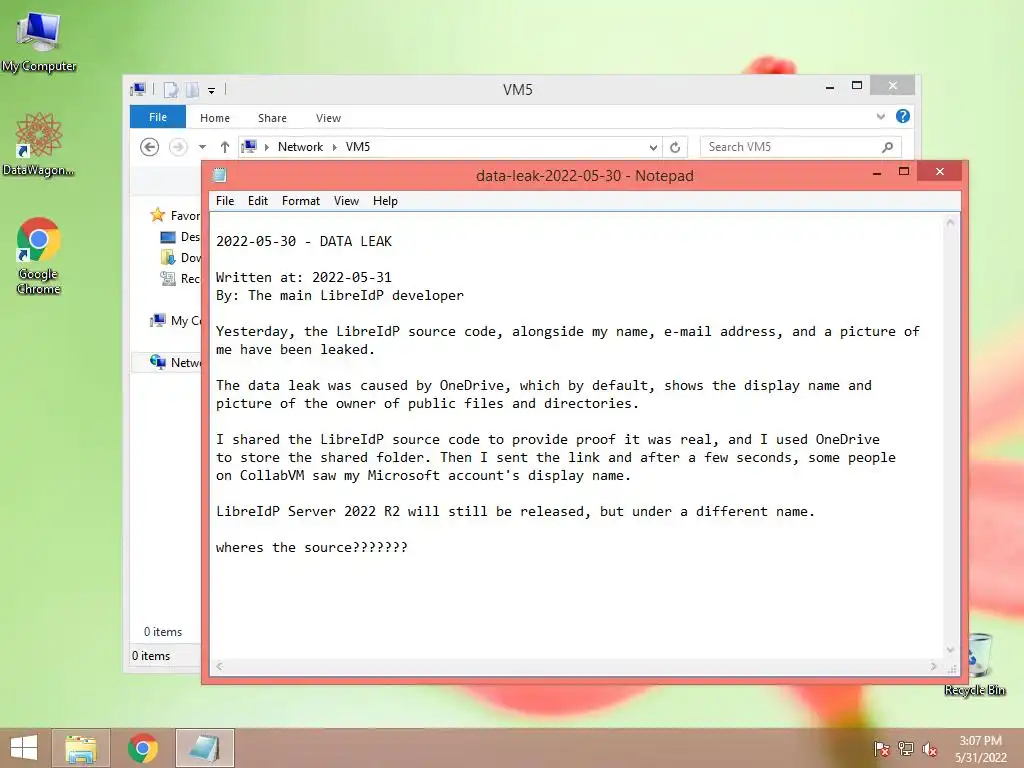This screenshot has height=768, width=1024.
Task: Maximize the Notepad window
Action: [x=904, y=172]
